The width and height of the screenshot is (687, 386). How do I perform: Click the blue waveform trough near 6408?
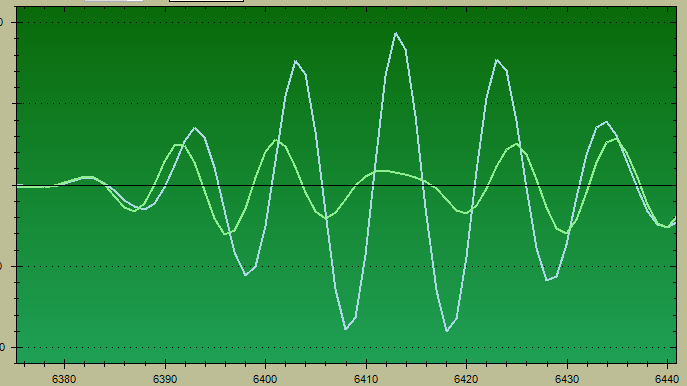(346, 329)
